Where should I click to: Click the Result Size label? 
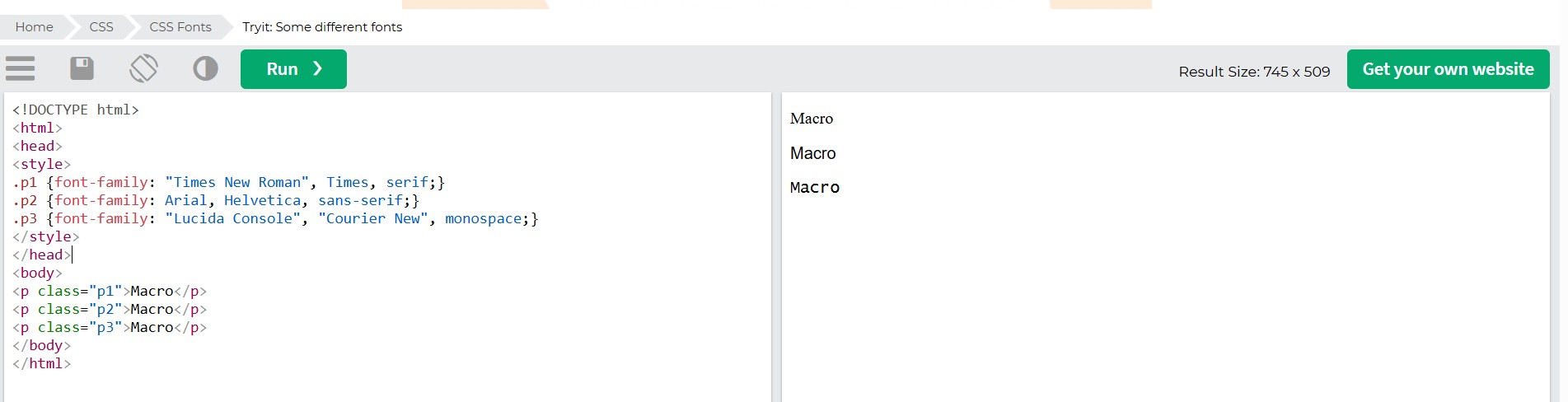pyautogui.click(x=1254, y=72)
